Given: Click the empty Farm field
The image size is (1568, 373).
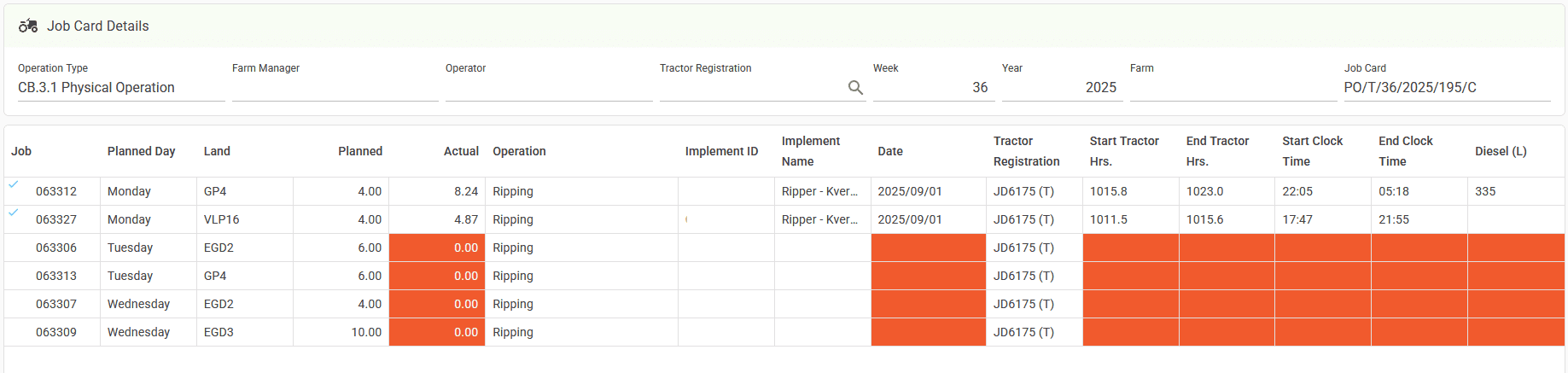Looking at the screenshot, I should point(1233,88).
